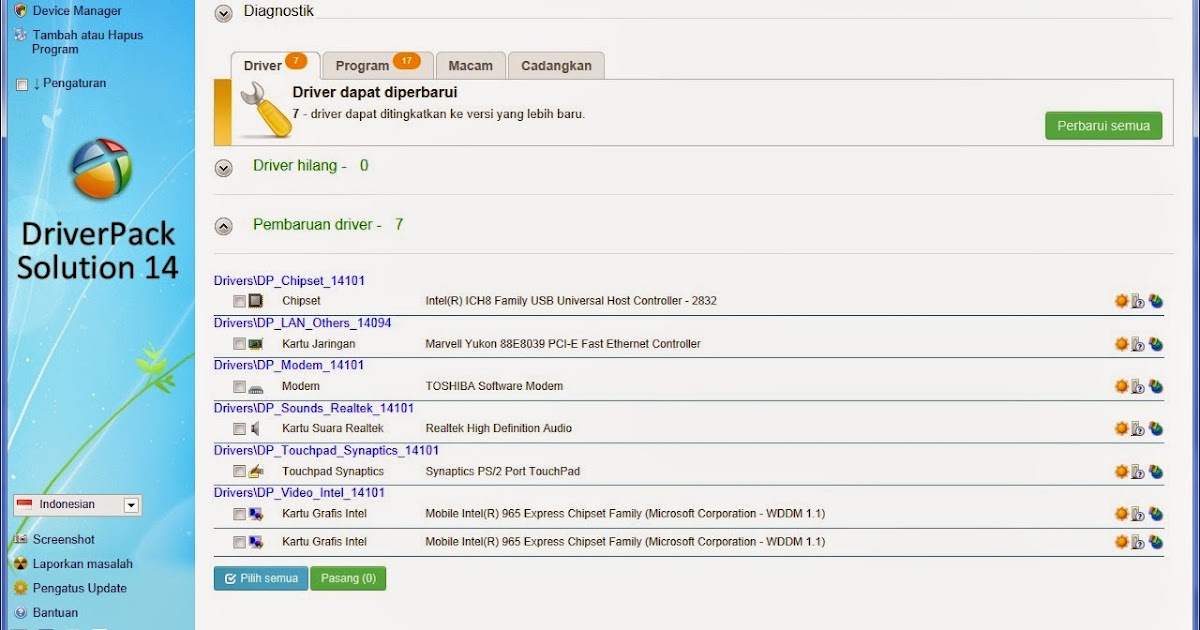Select the text Realtek High Definition Audio

tap(499, 429)
